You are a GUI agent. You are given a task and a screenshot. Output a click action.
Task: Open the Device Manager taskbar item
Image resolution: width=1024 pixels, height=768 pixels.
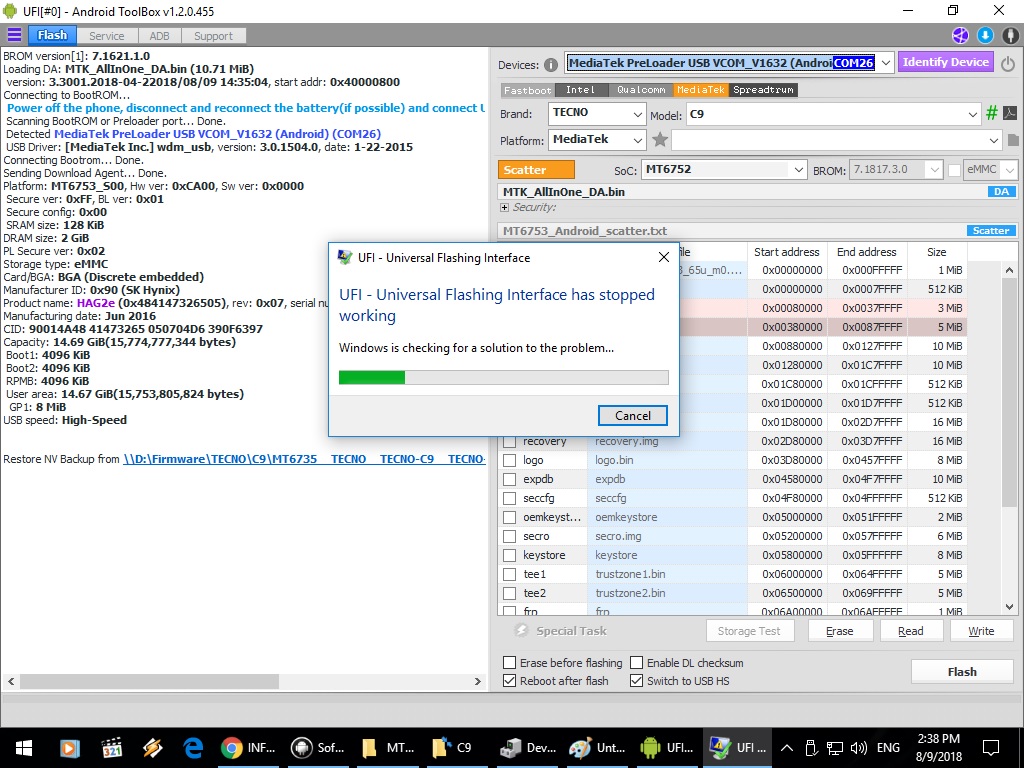528,747
